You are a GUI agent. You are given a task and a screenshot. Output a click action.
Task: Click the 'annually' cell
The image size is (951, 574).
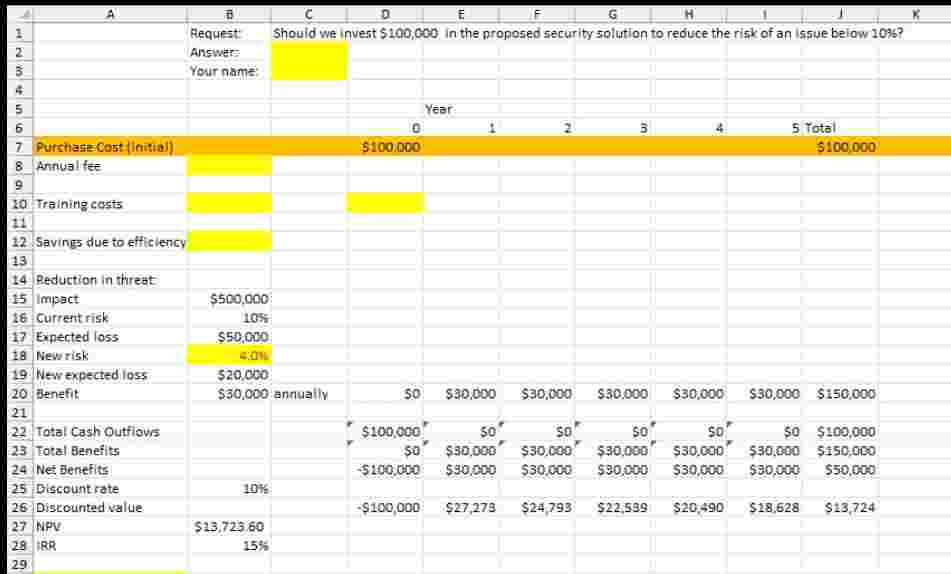[x=301, y=394]
